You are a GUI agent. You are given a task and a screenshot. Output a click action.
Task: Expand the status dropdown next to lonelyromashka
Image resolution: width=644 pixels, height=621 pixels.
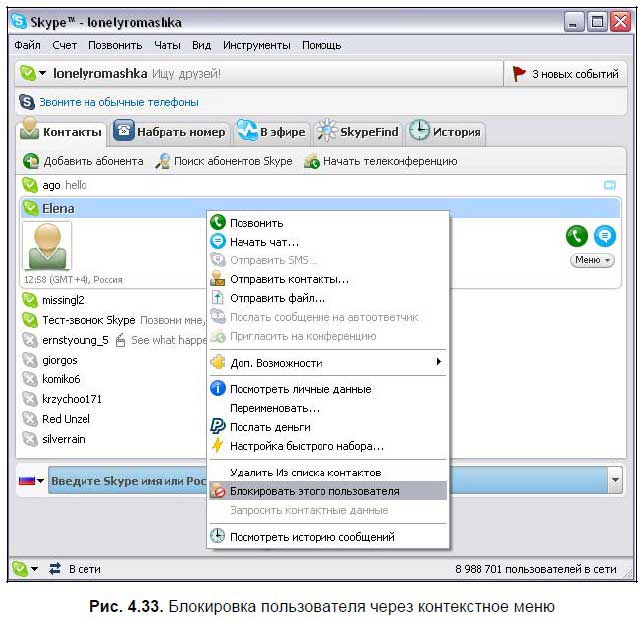[42, 74]
